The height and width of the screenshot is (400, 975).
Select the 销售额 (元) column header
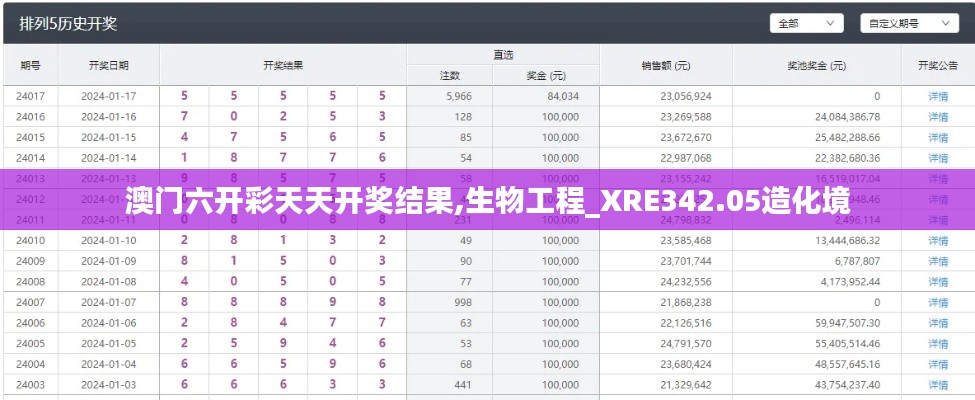(x=665, y=66)
